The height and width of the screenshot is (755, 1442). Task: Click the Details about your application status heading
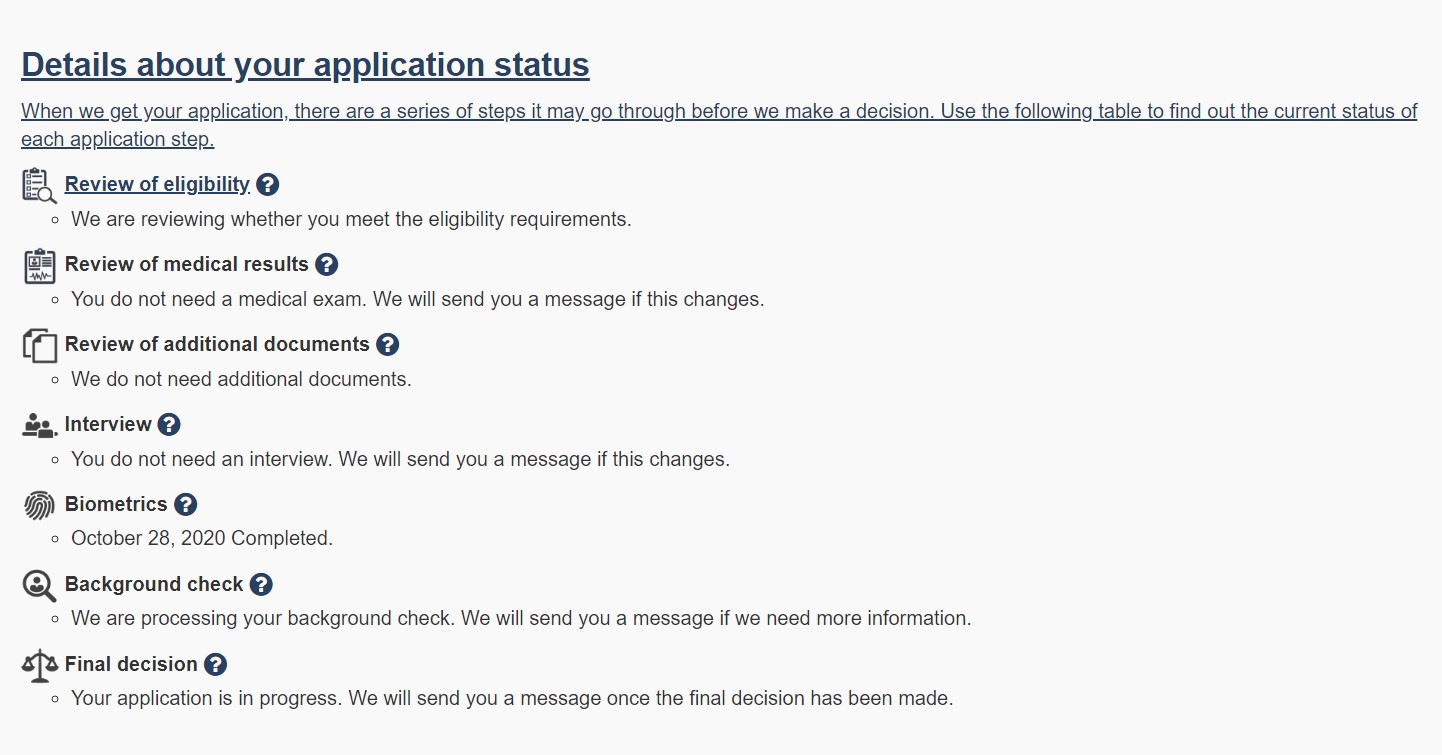pos(305,65)
